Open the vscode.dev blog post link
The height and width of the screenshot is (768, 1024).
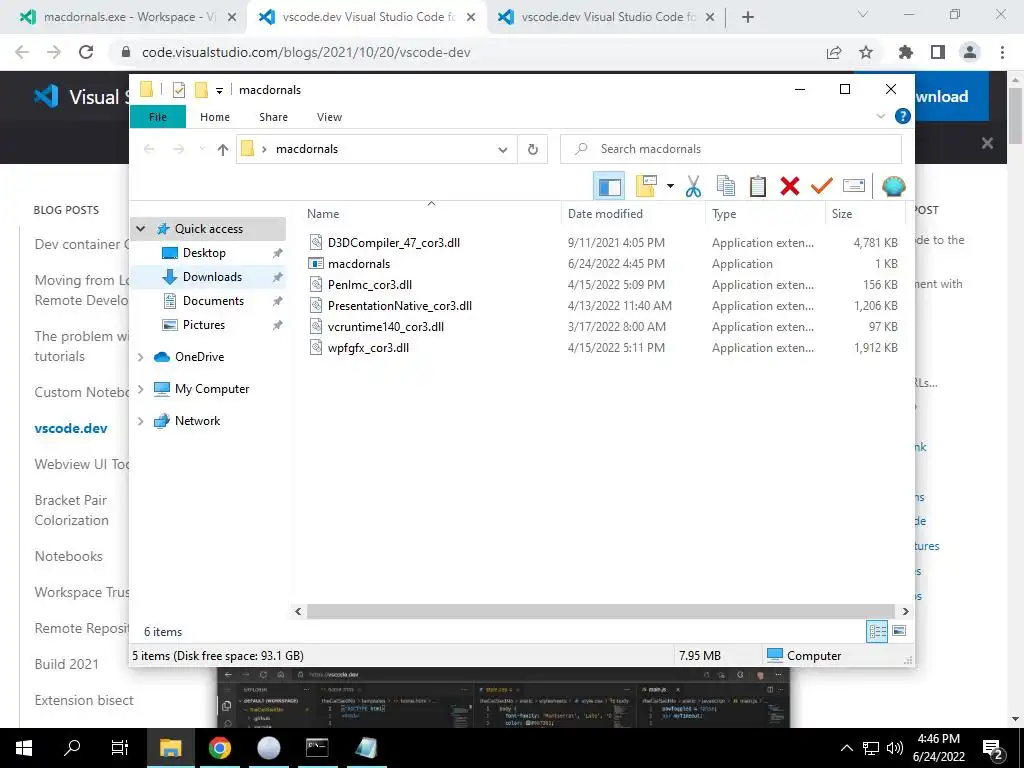tap(71, 428)
